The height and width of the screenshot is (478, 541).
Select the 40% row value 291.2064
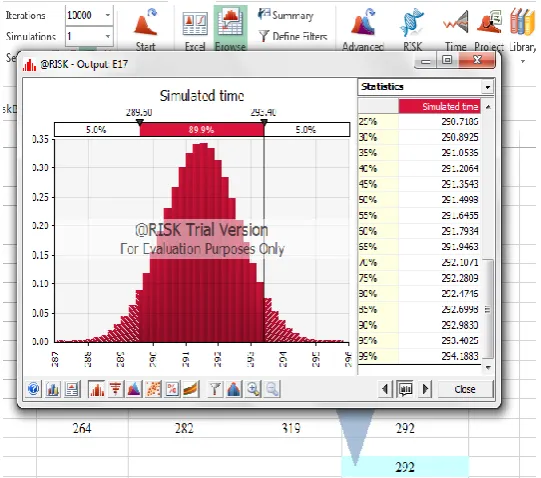(x=460, y=168)
